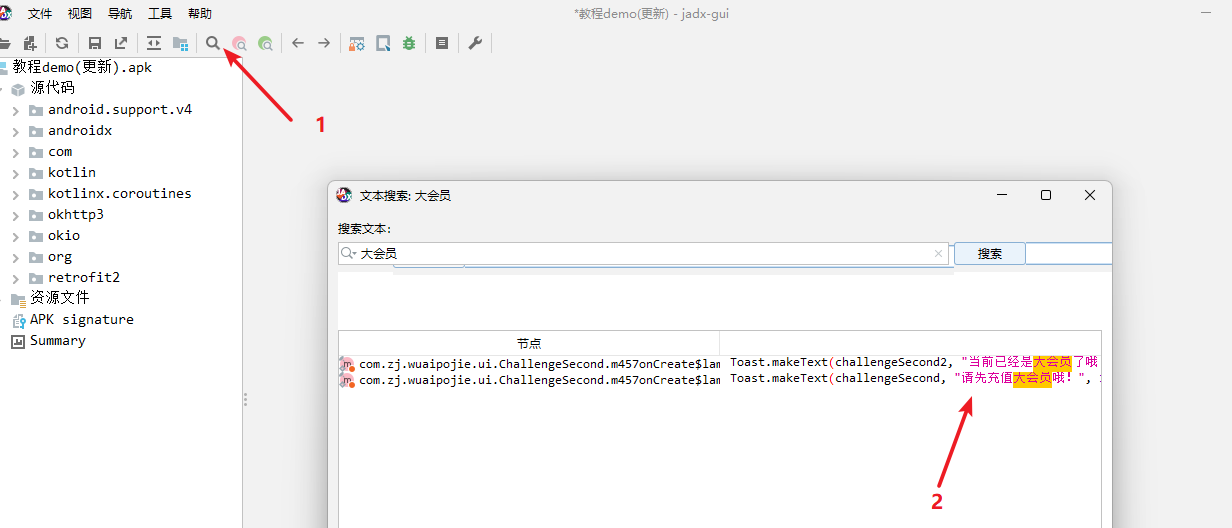Click method icon of first search result
The width and height of the screenshot is (1232, 528).
(x=347, y=364)
